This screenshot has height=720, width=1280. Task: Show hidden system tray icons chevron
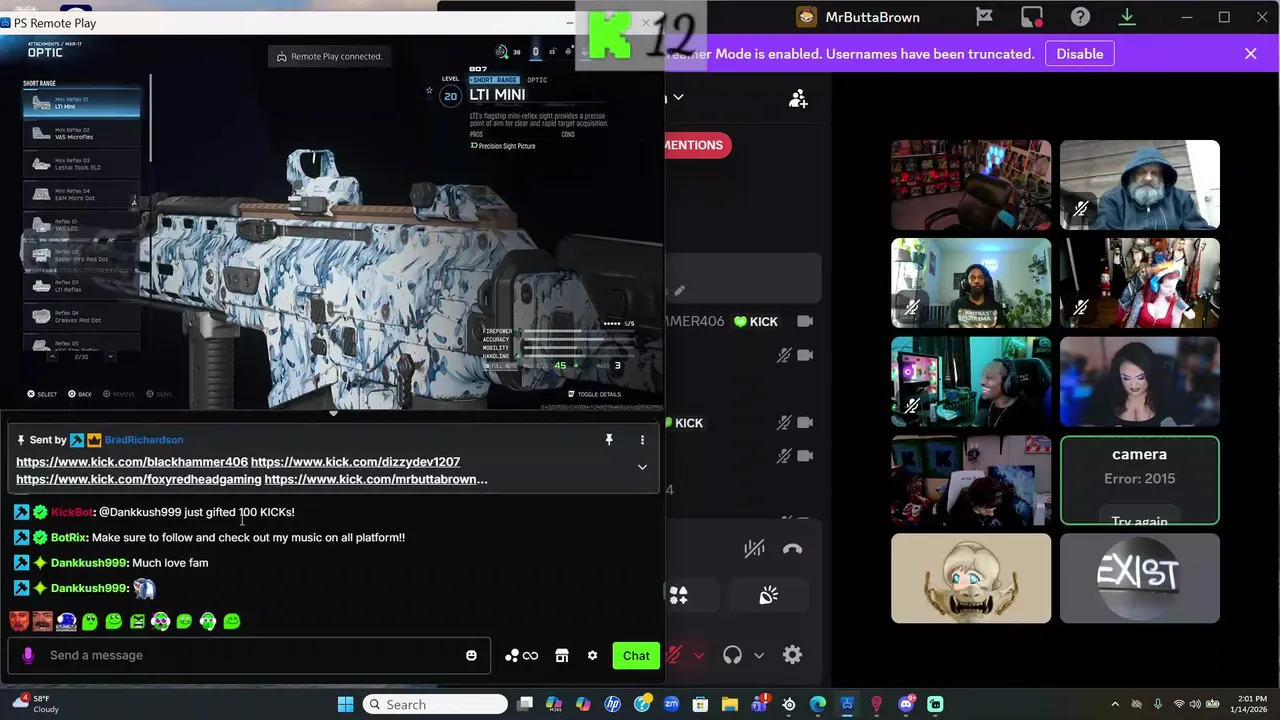[x=1115, y=704]
